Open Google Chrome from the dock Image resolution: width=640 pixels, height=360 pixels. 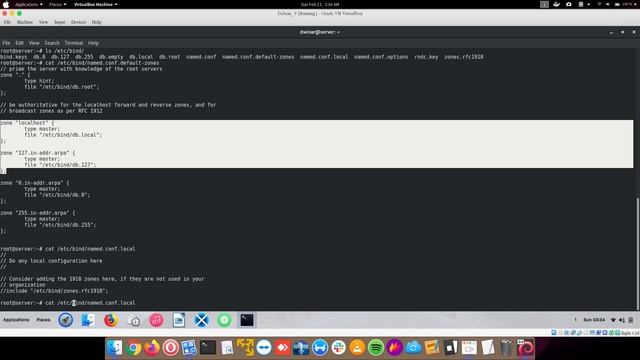pyautogui.click(x=133, y=348)
